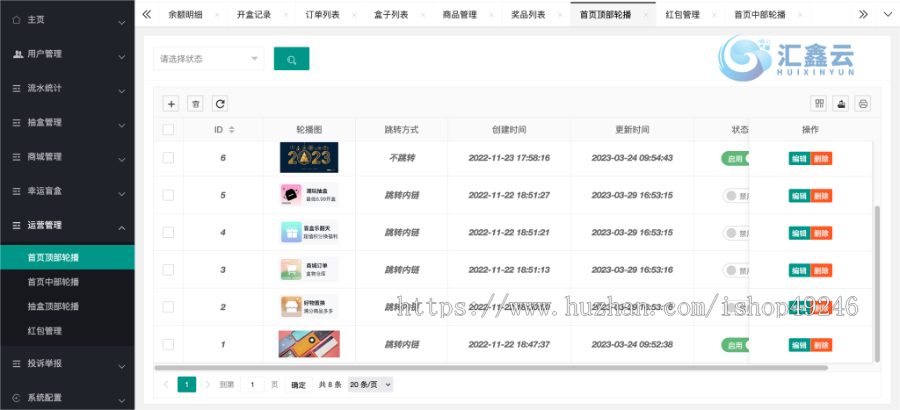The image size is (900, 410).
Task: Click 删除 button for row ID 3
Action: [x=821, y=270]
